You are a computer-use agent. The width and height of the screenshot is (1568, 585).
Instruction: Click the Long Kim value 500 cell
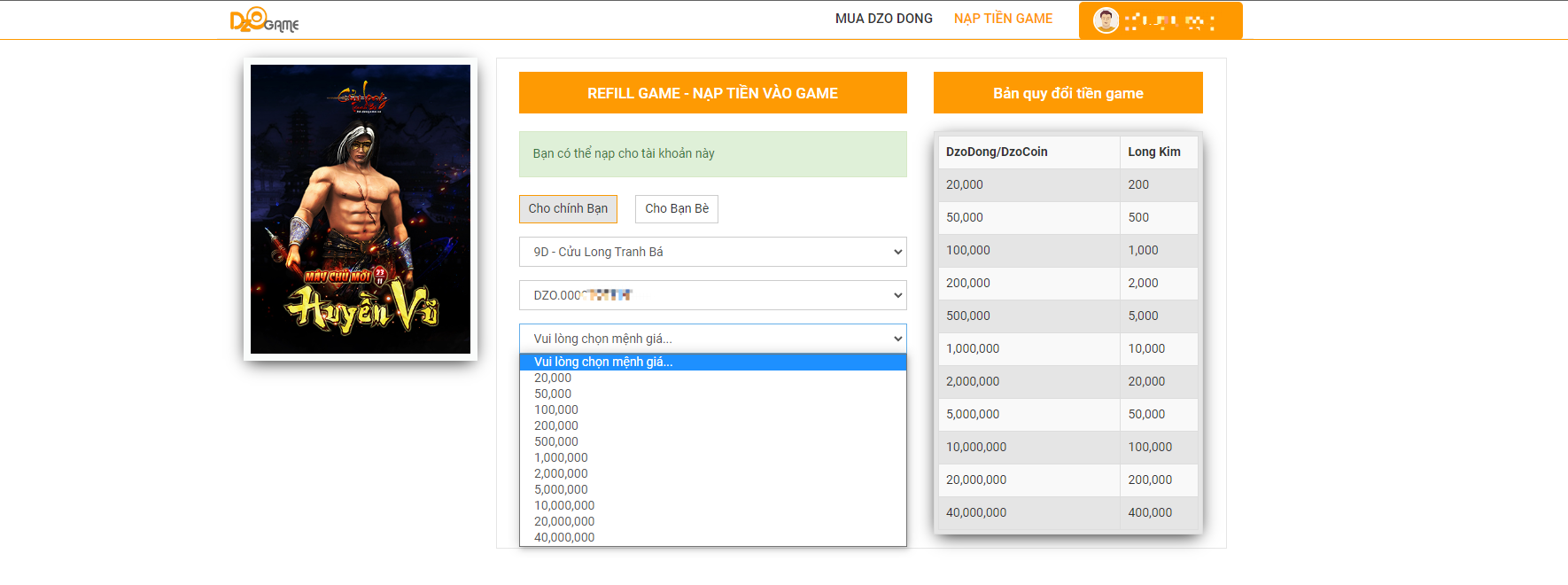pos(1160,217)
